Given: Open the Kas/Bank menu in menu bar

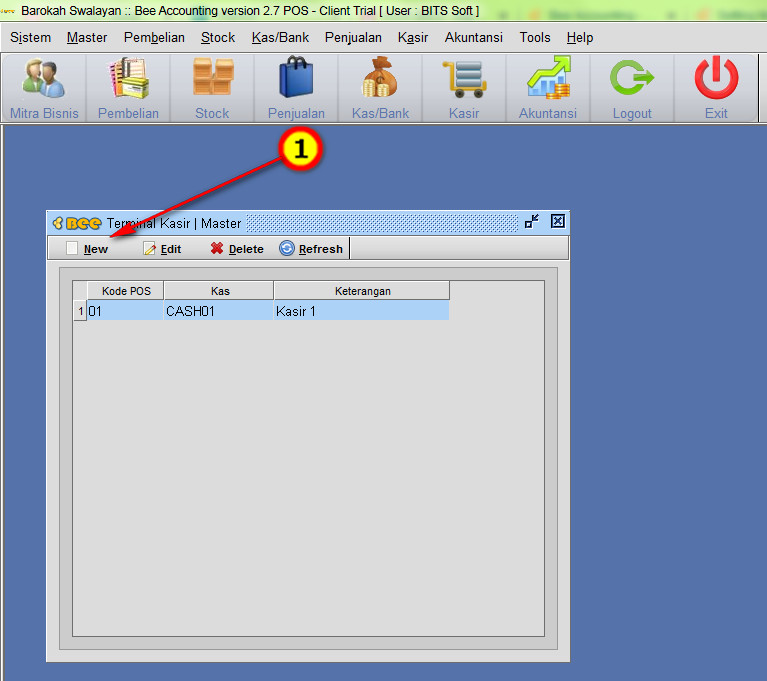Looking at the screenshot, I should coord(280,38).
